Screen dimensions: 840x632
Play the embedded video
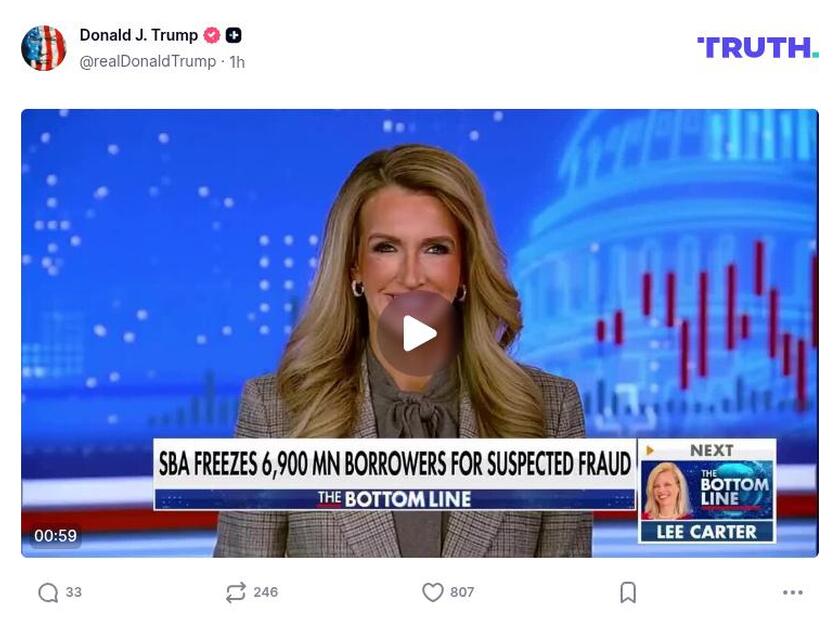418,334
